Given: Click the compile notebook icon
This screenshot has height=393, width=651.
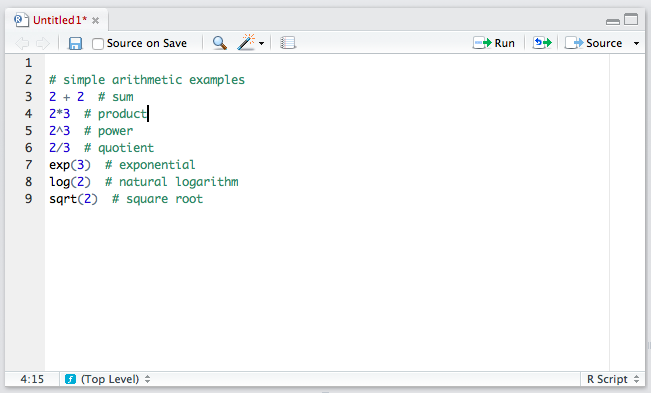Looking at the screenshot, I should tap(288, 43).
